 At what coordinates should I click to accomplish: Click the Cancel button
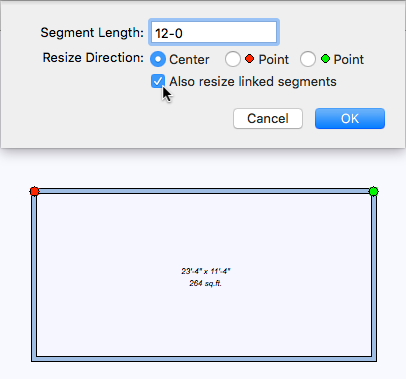pyautogui.click(x=268, y=118)
